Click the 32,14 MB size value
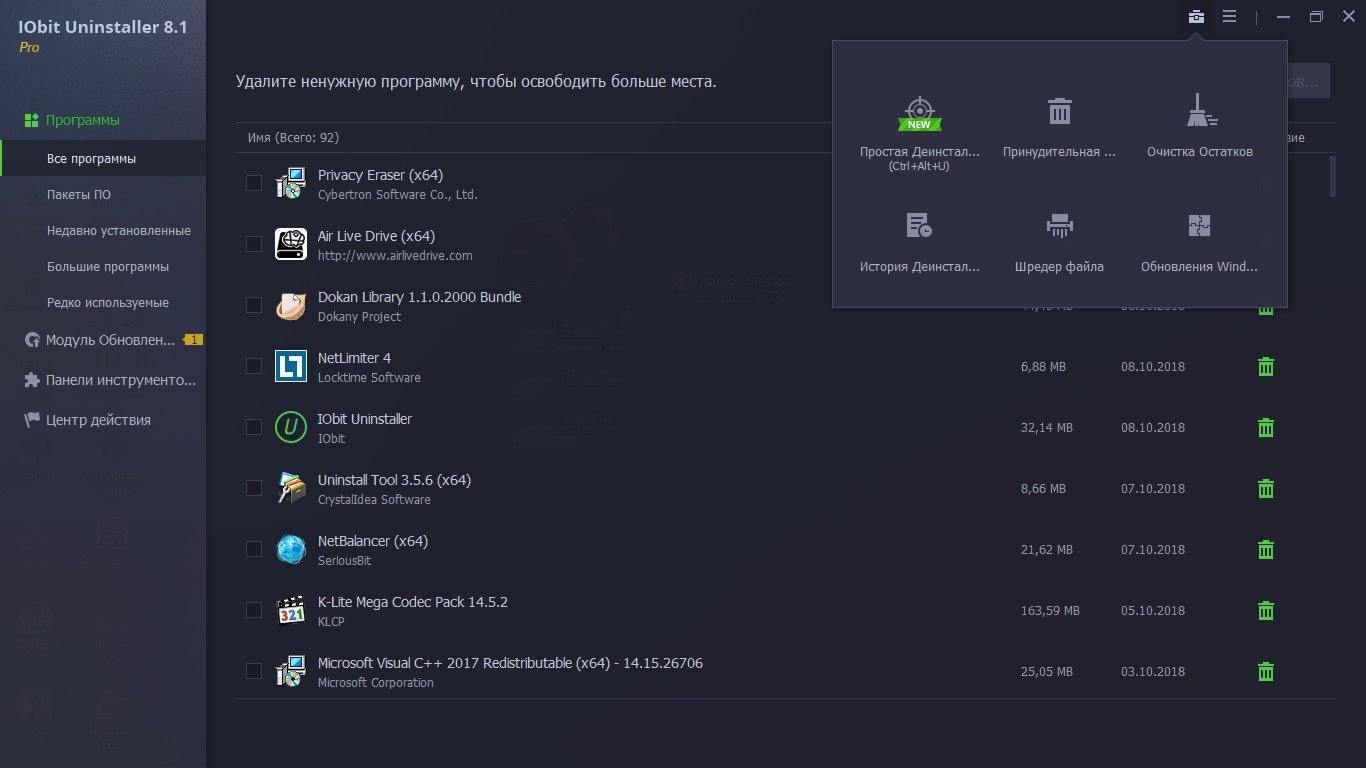 [x=1047, y=428]
